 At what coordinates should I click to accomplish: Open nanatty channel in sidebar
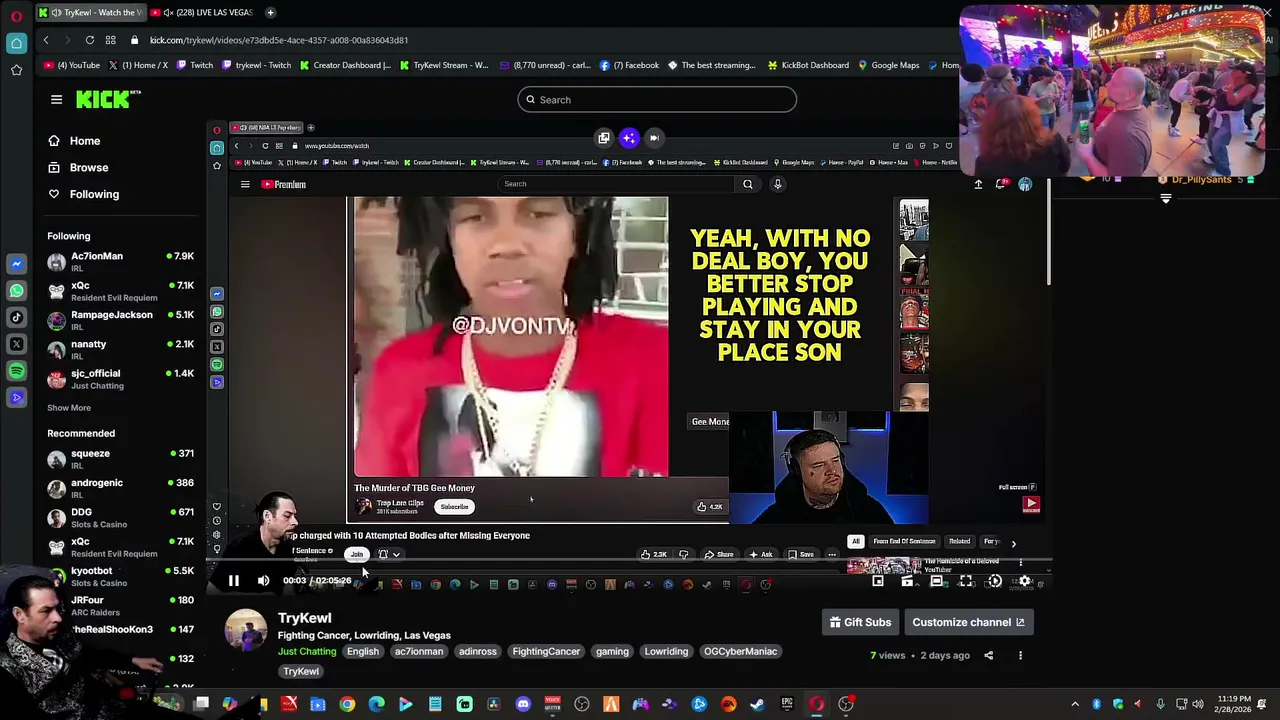pyautogui.click(x=121, y=350)
